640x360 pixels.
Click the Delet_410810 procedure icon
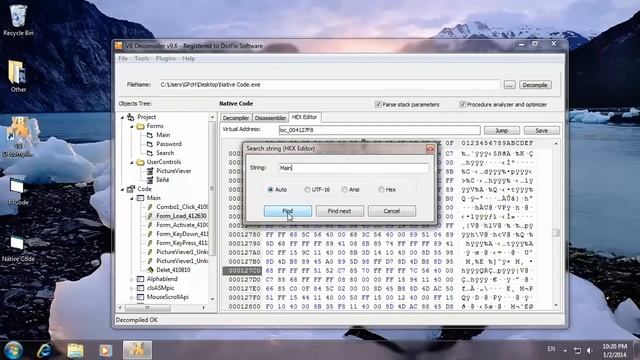tap(150, 270)
